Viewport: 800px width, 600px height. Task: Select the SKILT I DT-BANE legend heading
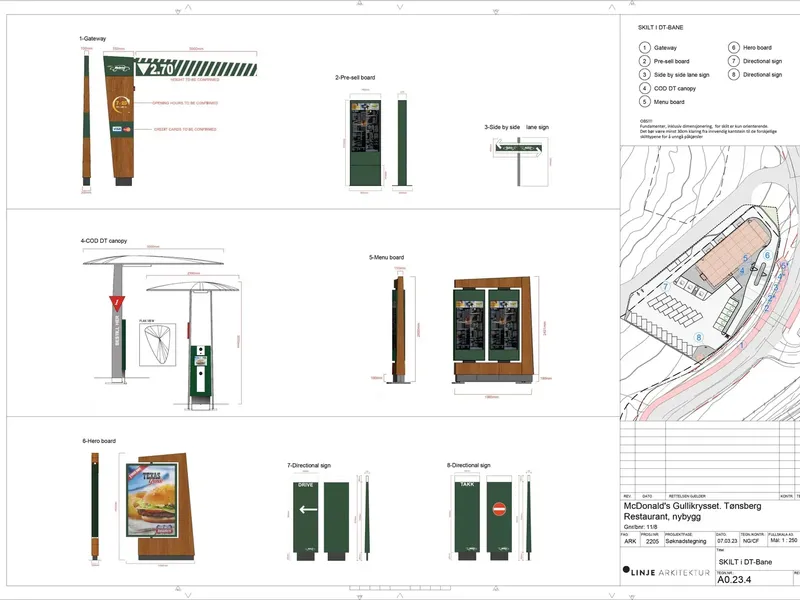pyautogui.click(x=660, y=28)
